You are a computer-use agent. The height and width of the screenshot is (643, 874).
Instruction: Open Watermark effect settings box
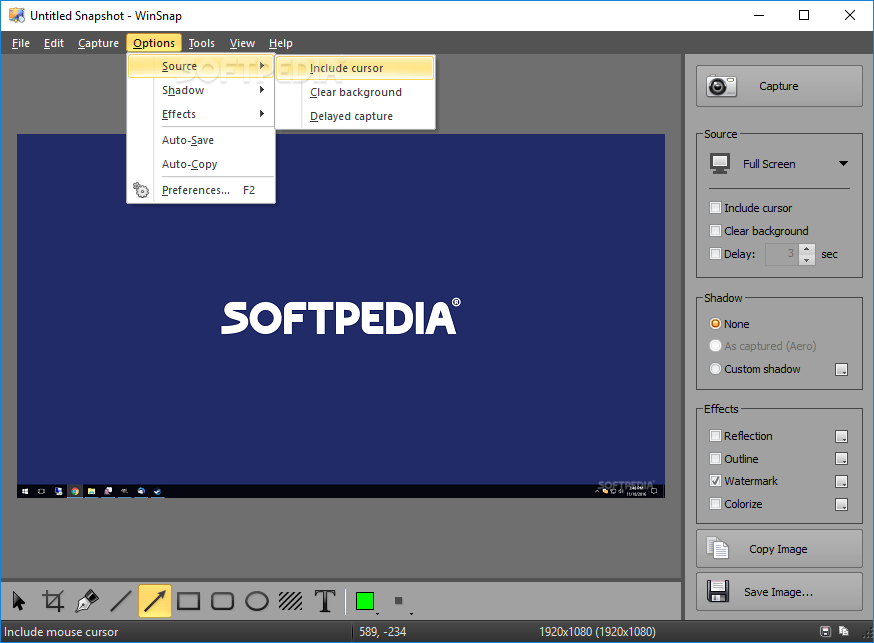pyautogui.click(x=842, y=481)
